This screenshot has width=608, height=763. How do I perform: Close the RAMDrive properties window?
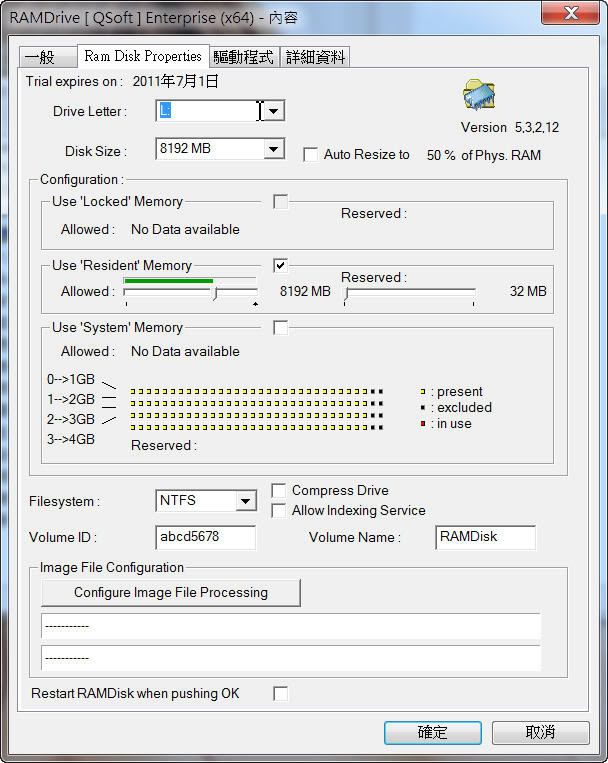571,13
